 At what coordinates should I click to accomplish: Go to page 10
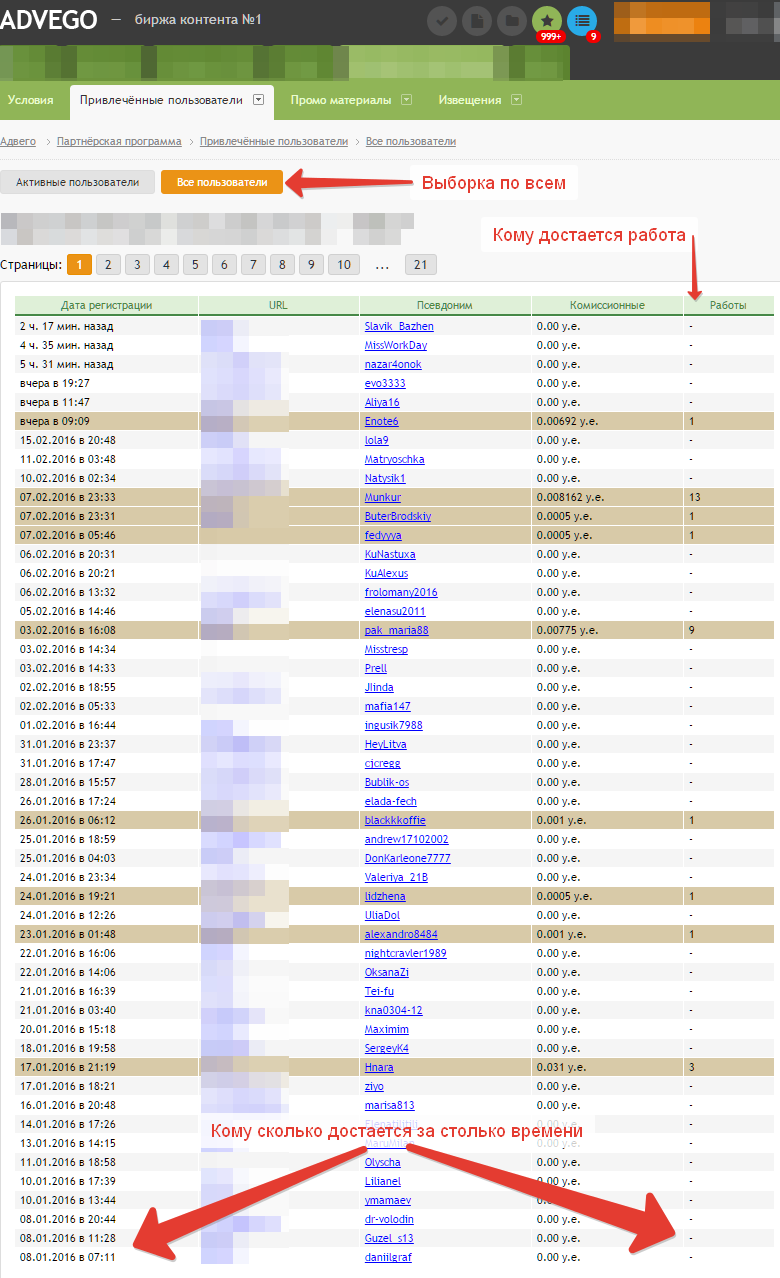[x=344, y=265]
